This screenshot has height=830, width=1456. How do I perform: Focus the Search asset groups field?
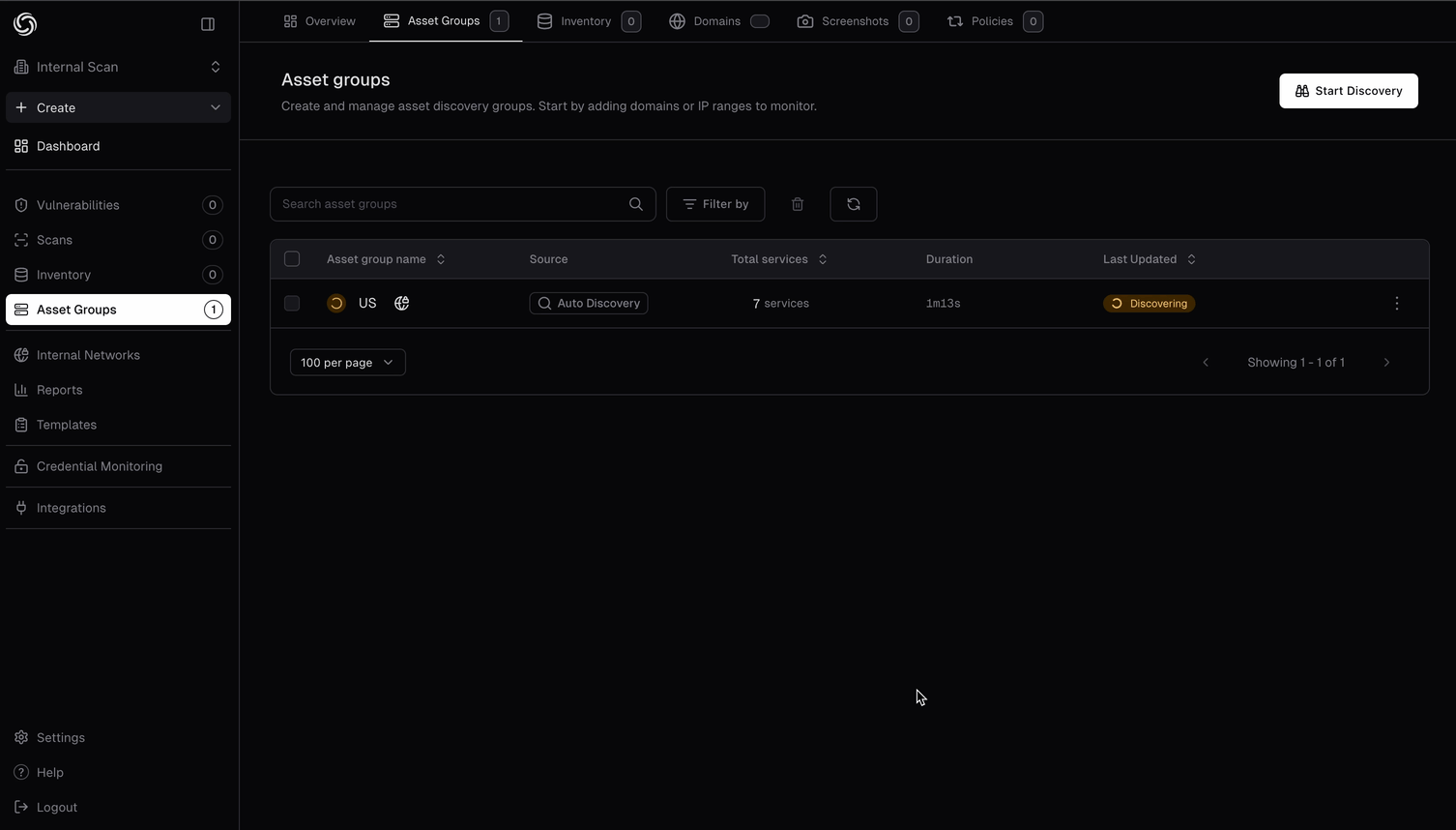click(463, 204)
